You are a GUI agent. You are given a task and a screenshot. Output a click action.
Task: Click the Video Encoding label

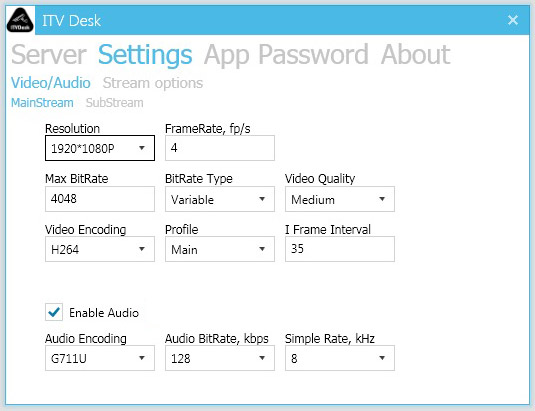point(85,230)
